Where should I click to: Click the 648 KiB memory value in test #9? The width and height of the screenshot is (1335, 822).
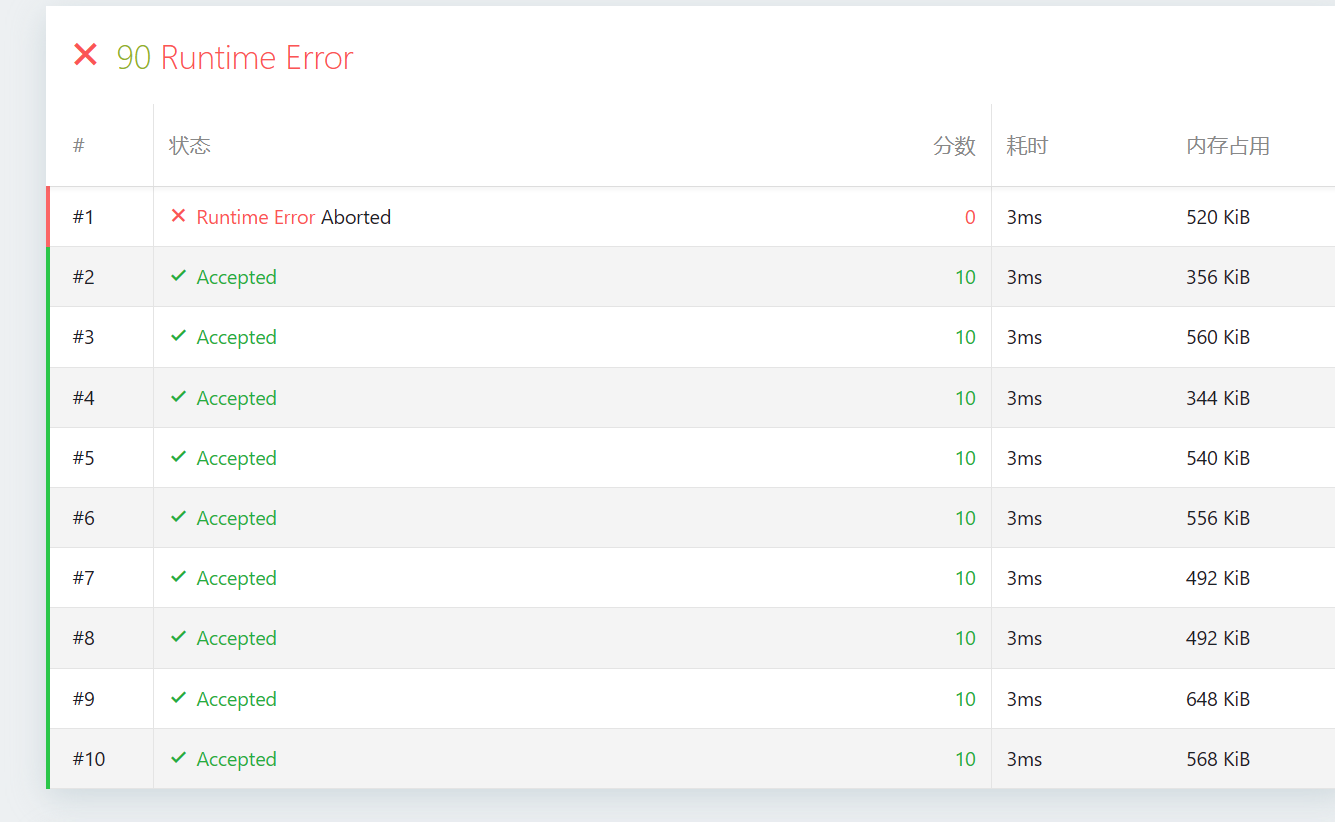coord(1218,699)
